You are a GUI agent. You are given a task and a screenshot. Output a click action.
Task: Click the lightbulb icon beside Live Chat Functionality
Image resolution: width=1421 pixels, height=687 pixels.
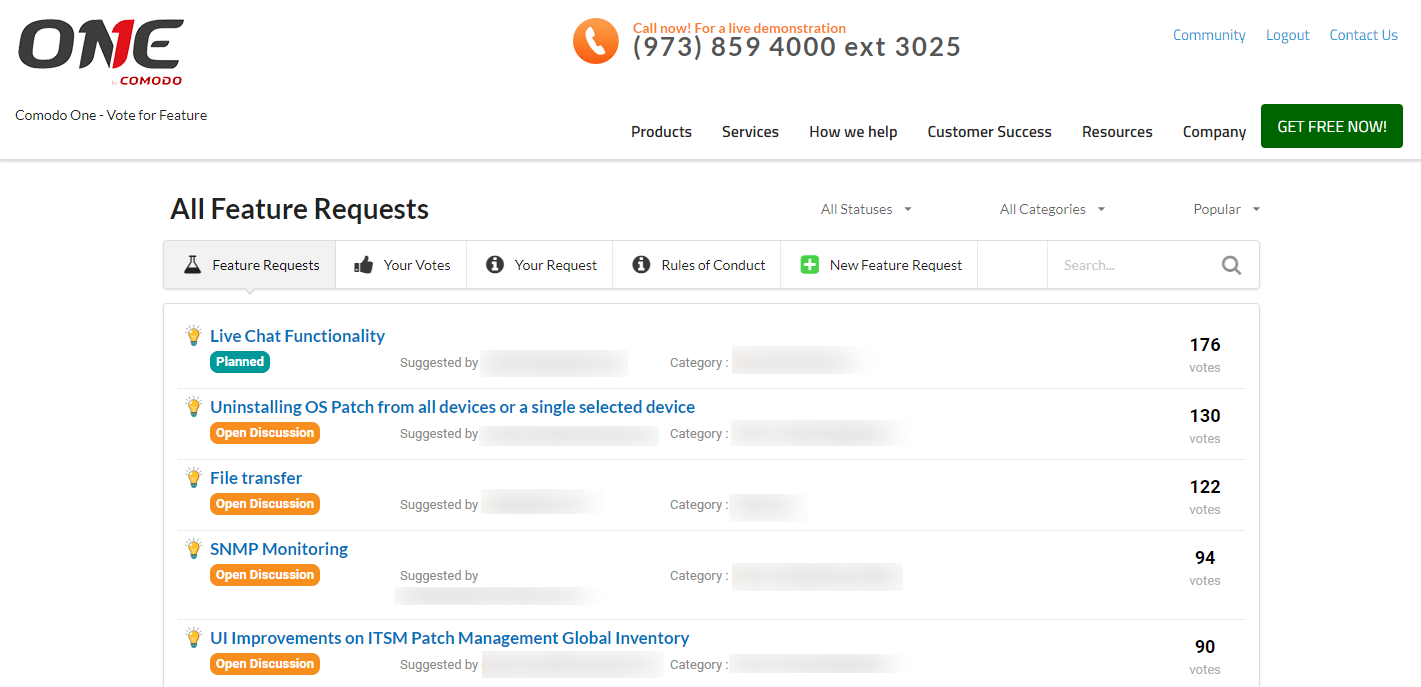pos(194,335)
